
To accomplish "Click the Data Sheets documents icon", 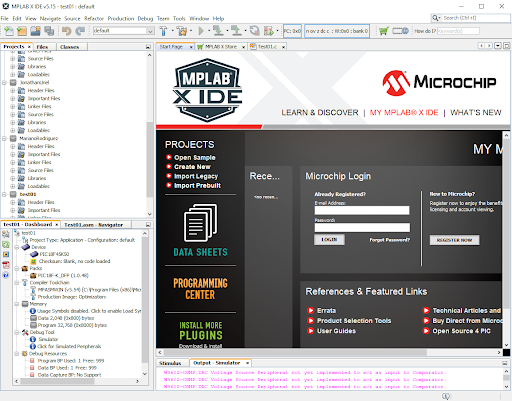I will (x=200, y=223).
